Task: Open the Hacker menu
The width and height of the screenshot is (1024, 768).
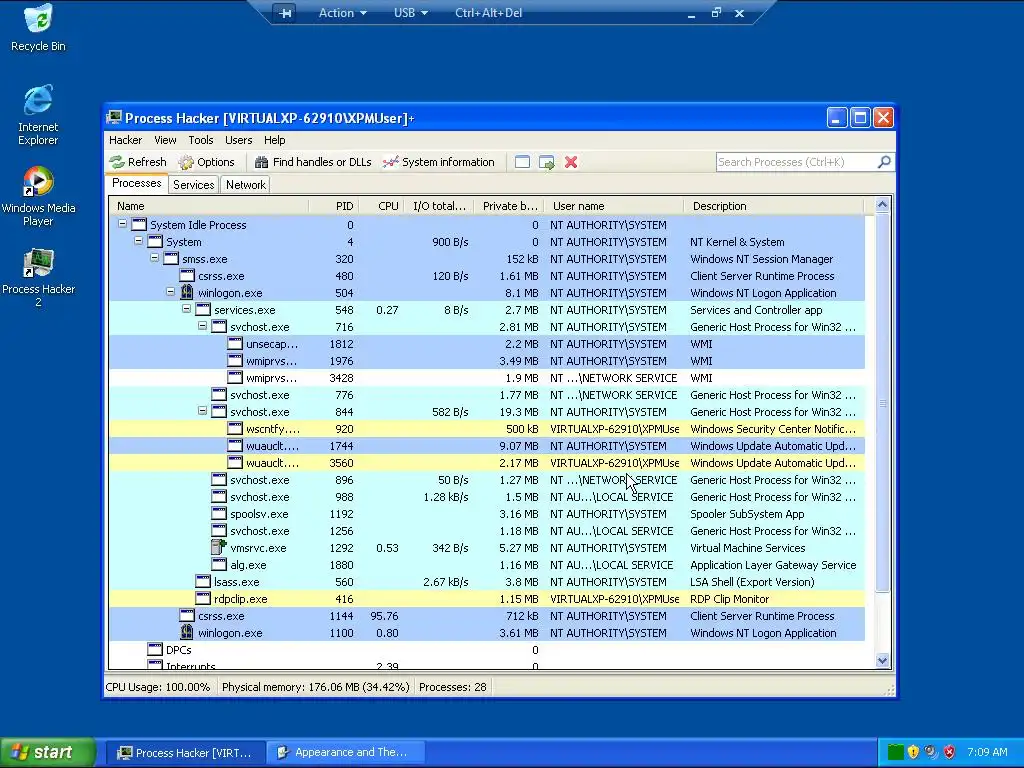Action: (x=125, y=140)
